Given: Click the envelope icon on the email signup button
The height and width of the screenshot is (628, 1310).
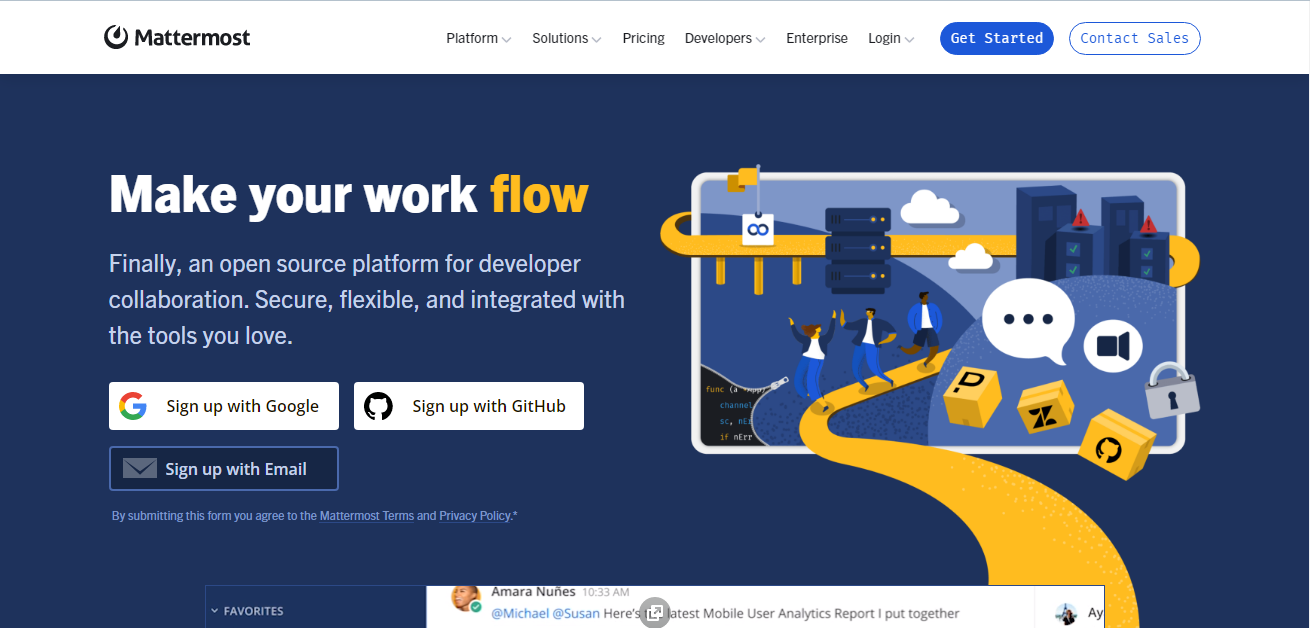Looking at the screenshot, I should [x=140, y=469].
